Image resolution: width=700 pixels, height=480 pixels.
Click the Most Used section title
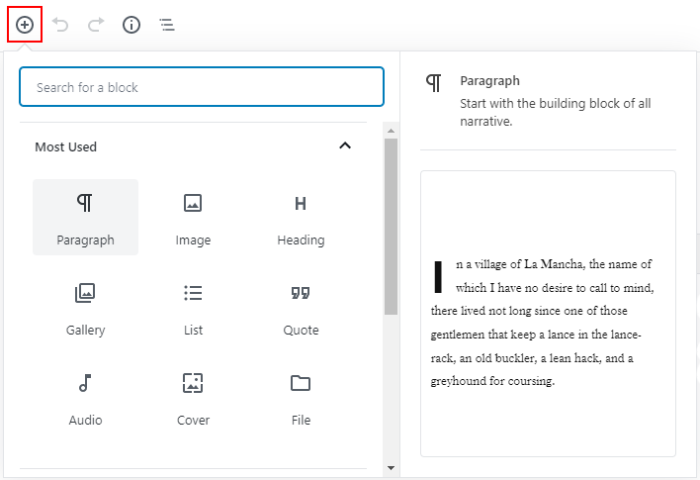coord(66,147)
